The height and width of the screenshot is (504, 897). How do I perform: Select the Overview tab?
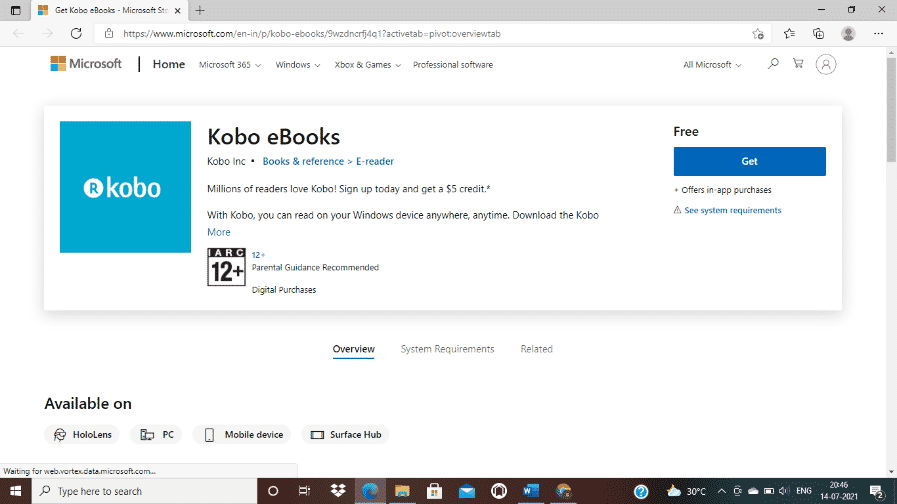pos(354,349)
